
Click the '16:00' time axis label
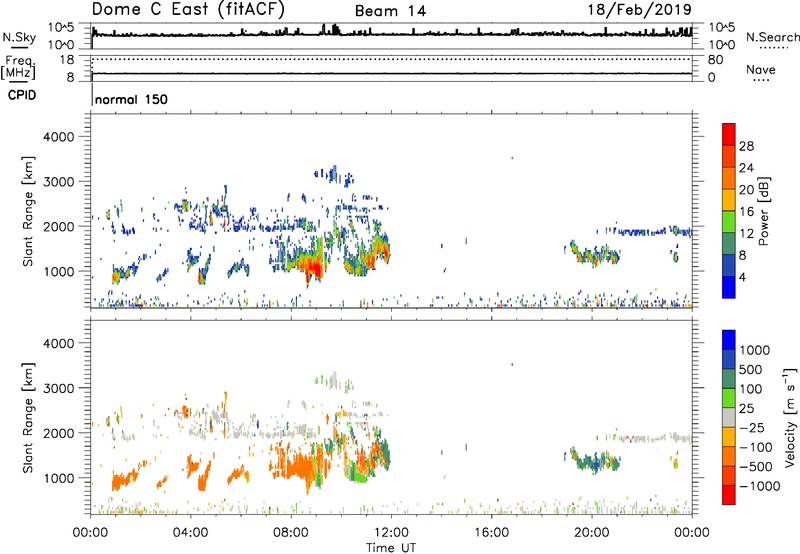(491, 533)
